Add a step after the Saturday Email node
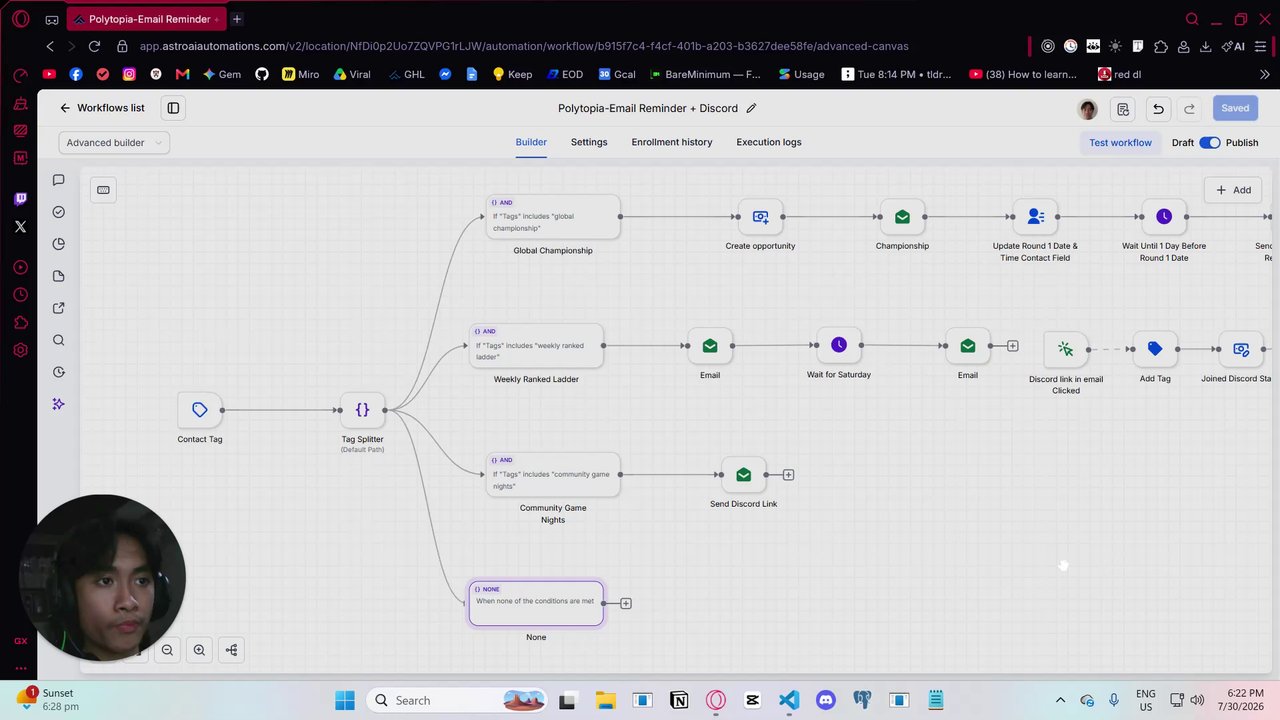This screenshot has height=720, width=1280. [x=1012, y=346]
